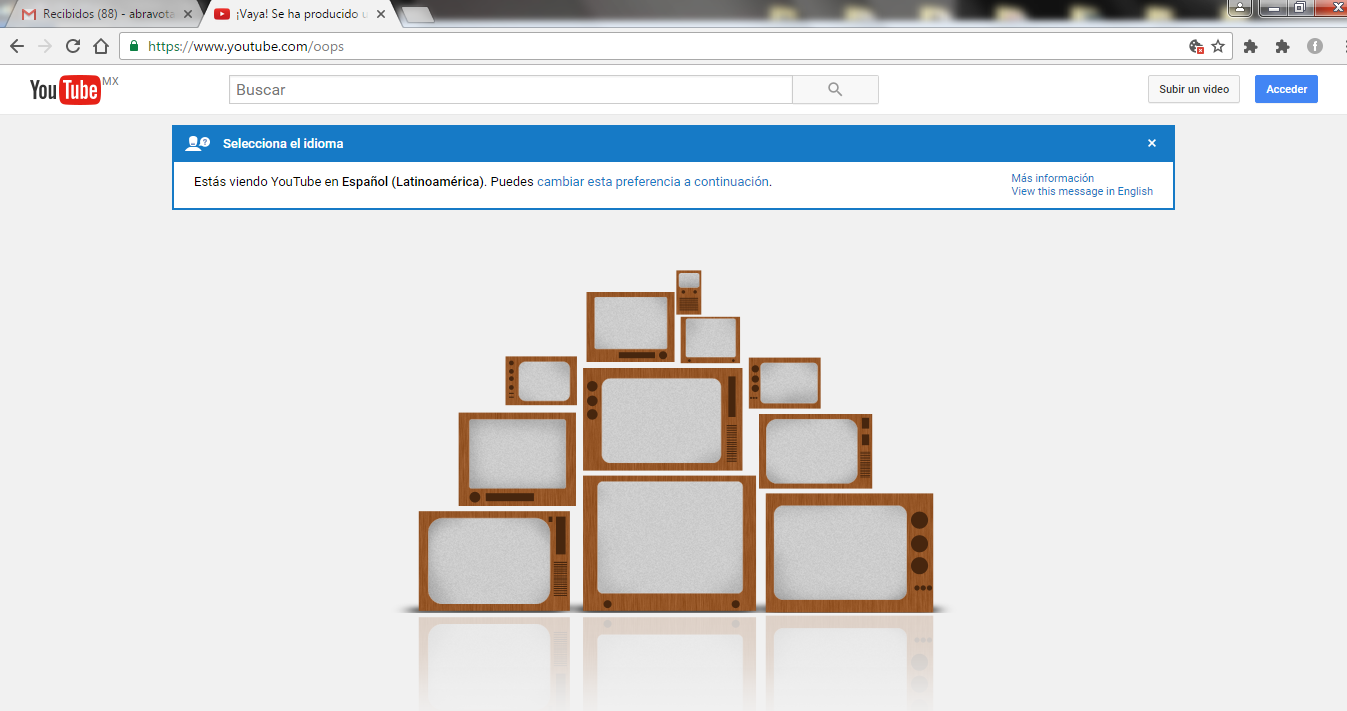1347x711 pixels.
Task: Dismiss the Selecciona el idioma banner
Action: (1152, 143)
